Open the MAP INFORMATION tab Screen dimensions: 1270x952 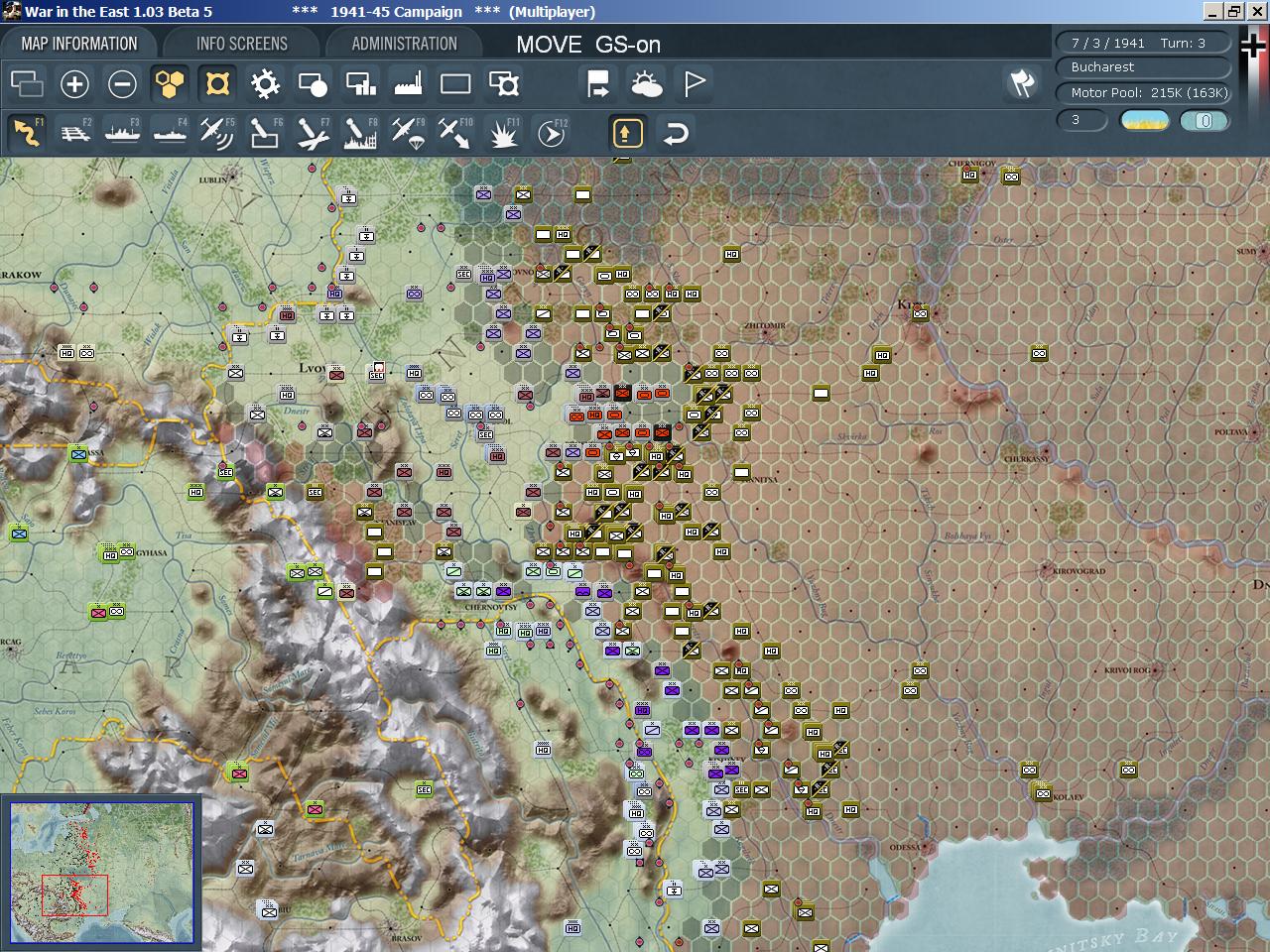(x=79, y=44)
